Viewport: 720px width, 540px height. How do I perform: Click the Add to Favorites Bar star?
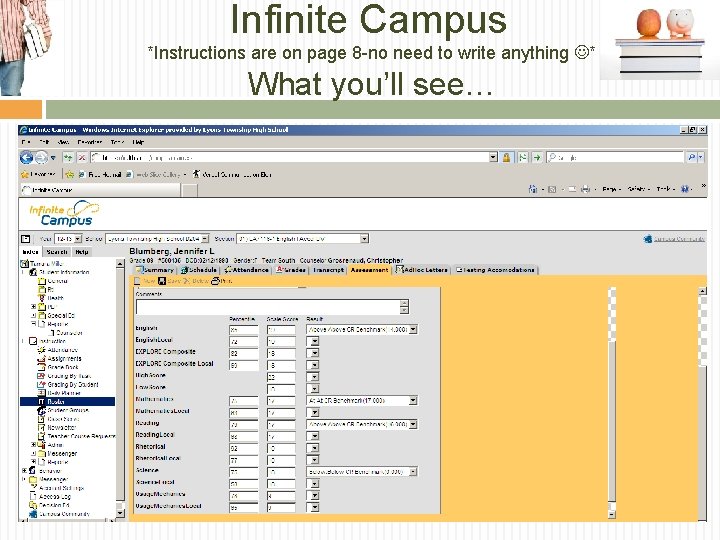click(69, 174)
